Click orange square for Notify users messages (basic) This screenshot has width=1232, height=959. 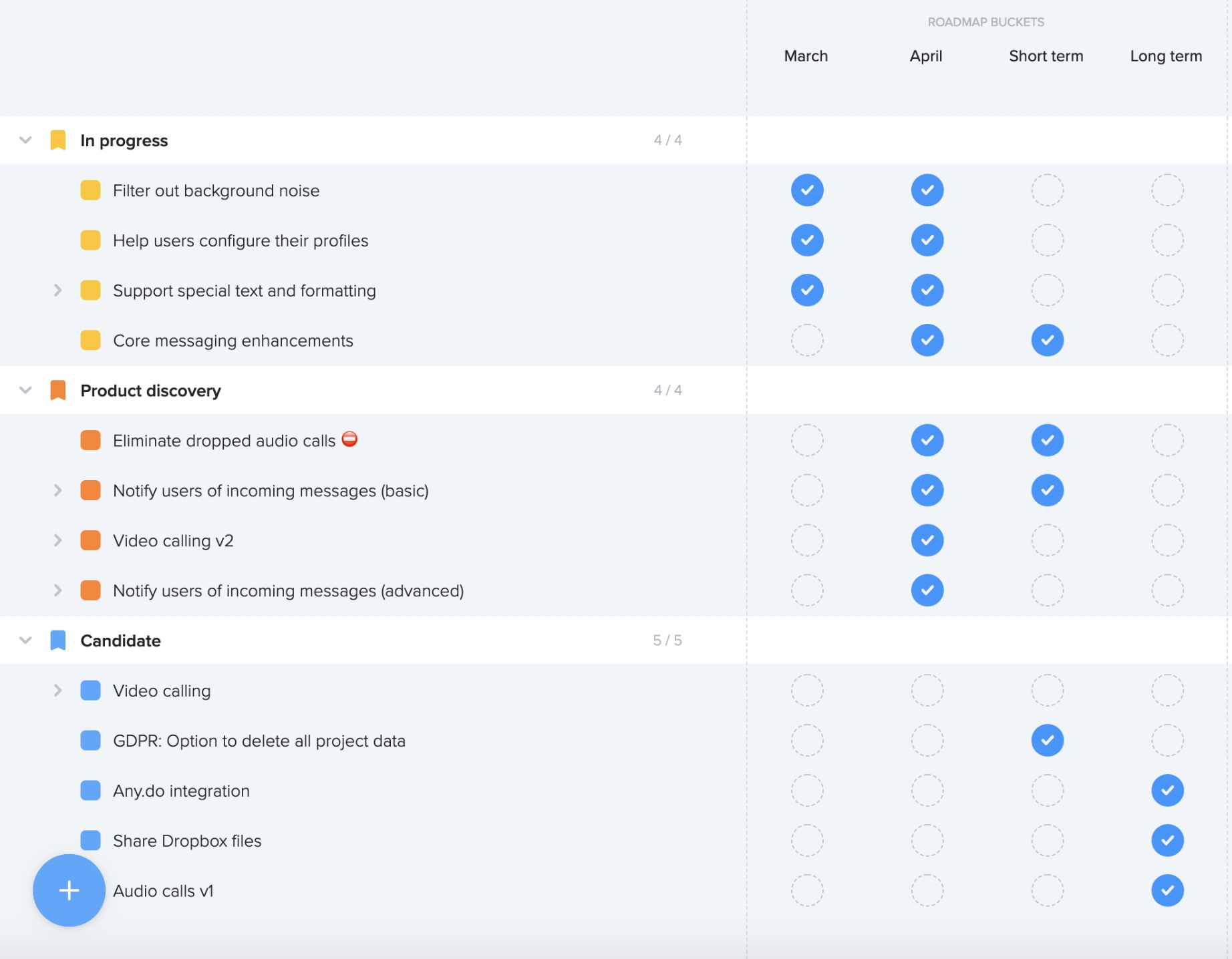[90, 490]
